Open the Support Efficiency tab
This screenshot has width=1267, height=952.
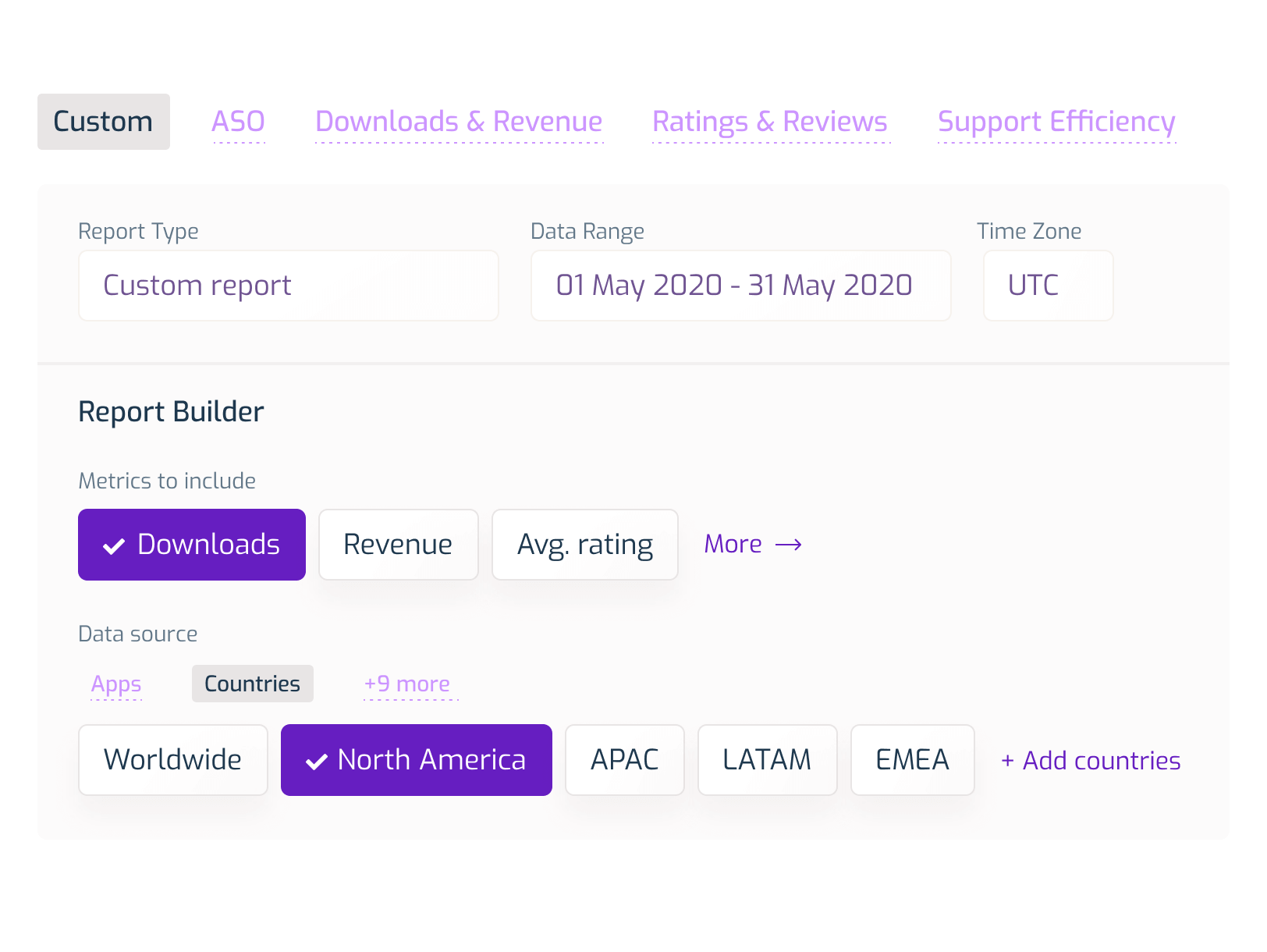[x=1056, y=122]
